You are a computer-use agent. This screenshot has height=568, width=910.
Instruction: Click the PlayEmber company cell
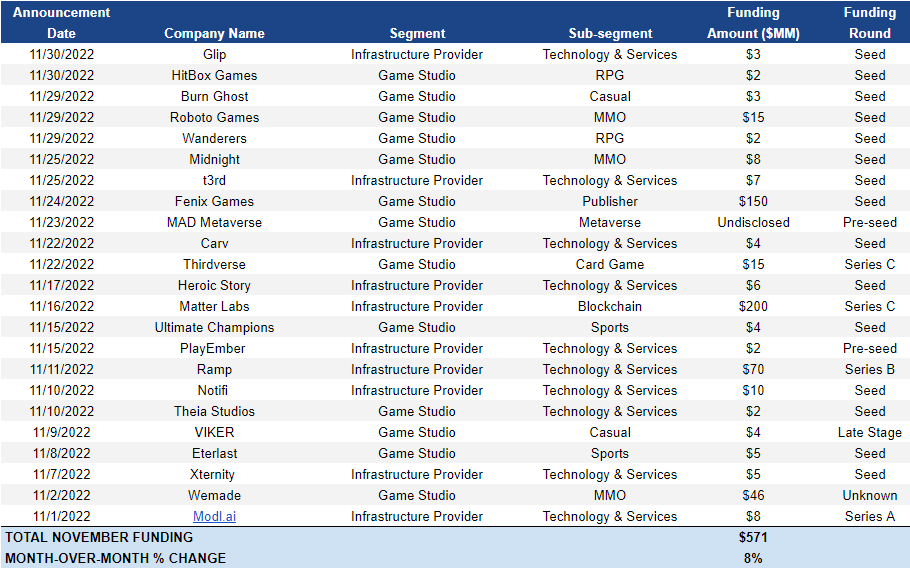[x=212, y=348]
